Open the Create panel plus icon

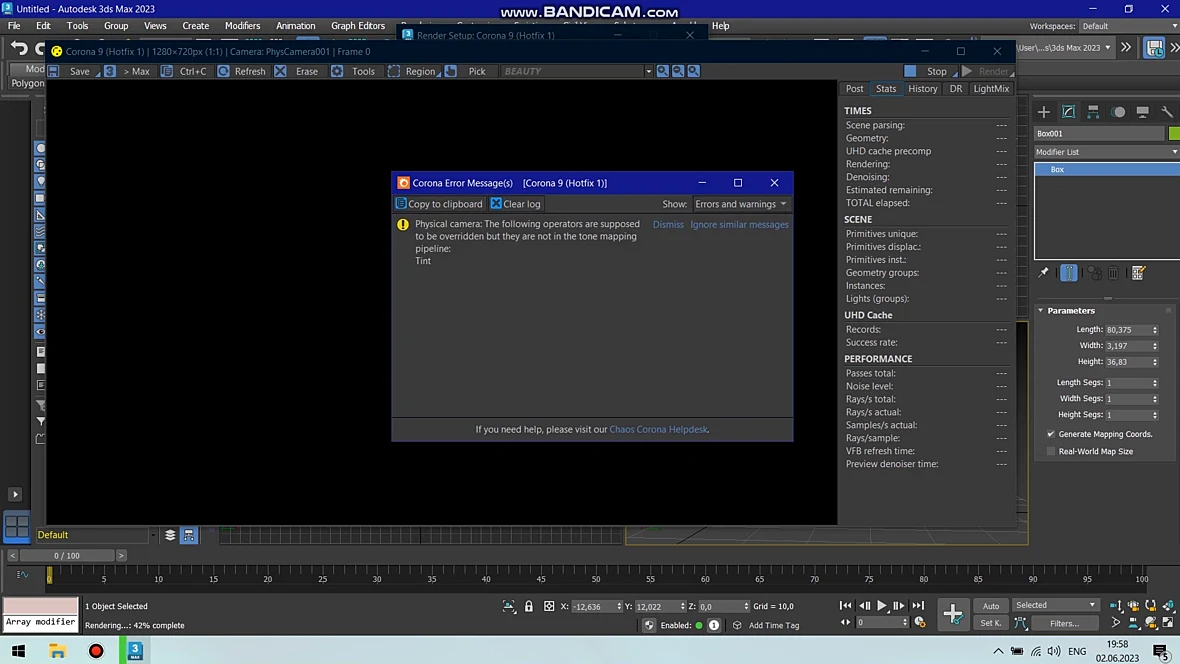(x=1044, y=112)
